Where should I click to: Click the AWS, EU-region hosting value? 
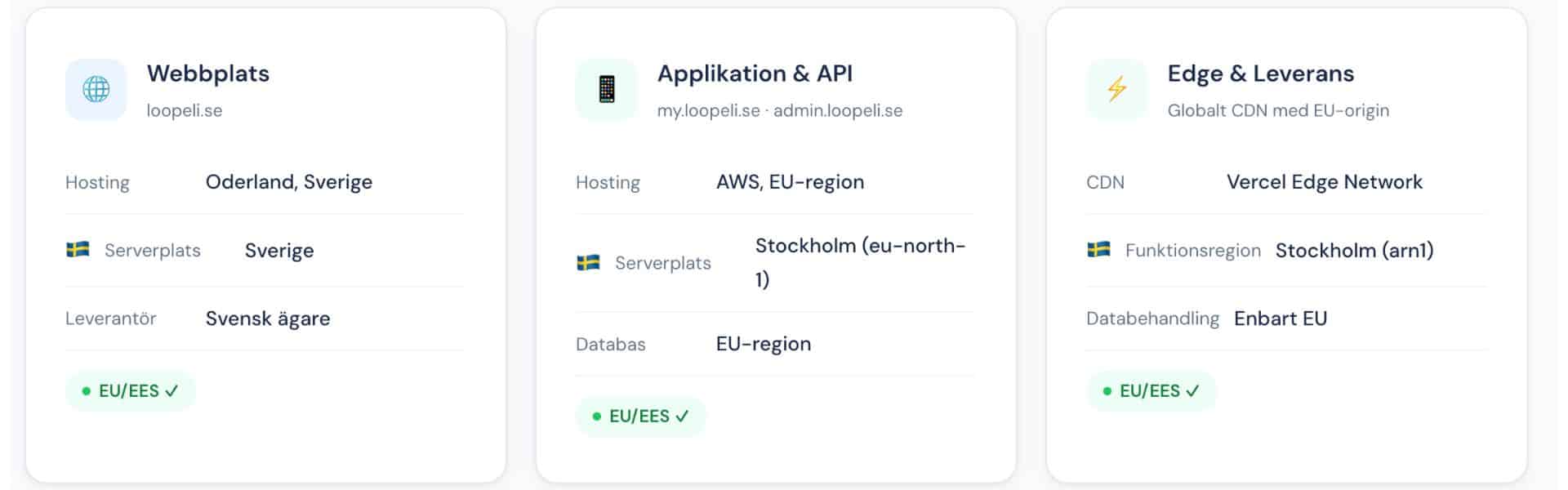click(x=790, y=182)
